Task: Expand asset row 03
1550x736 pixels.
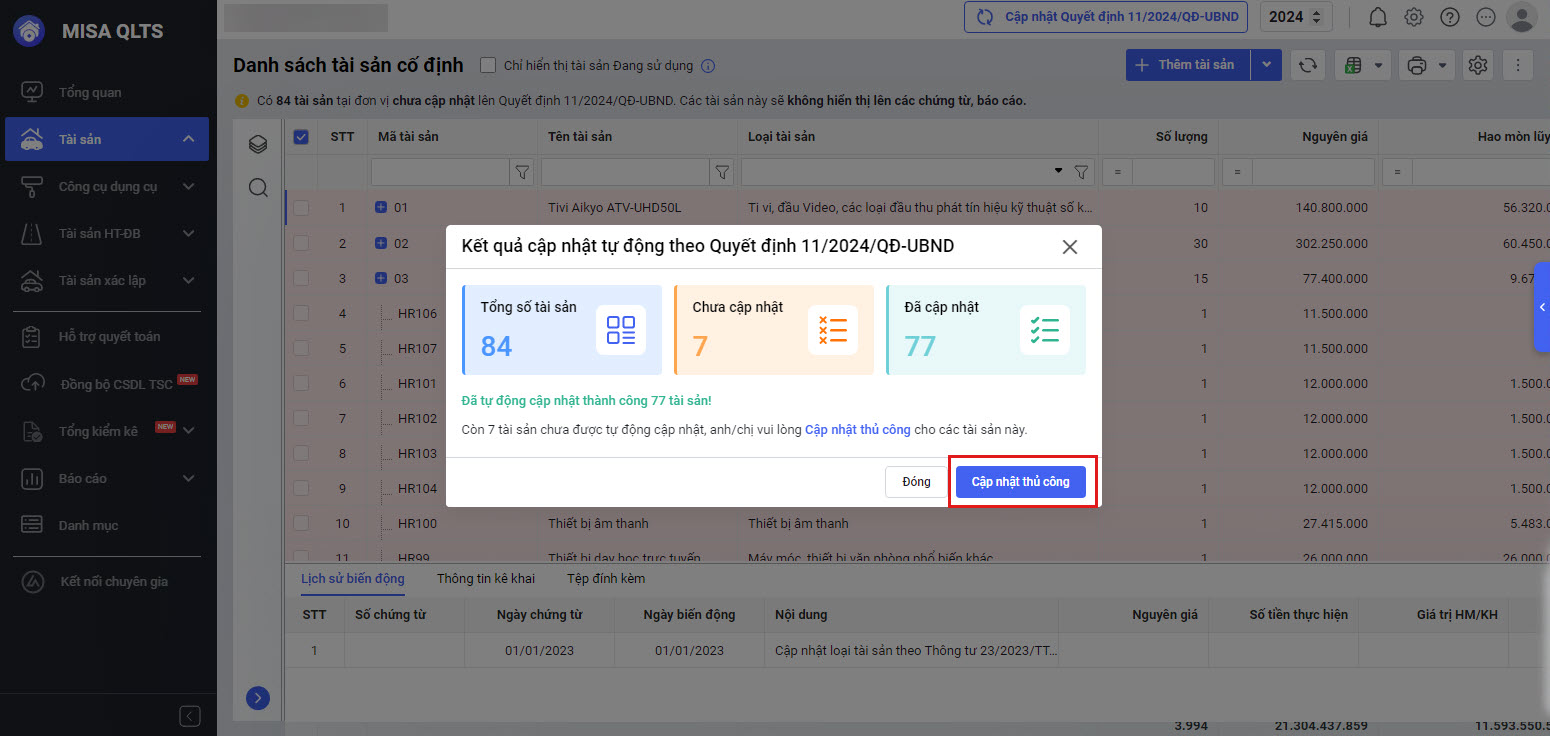Action: (x=381, y=278)
